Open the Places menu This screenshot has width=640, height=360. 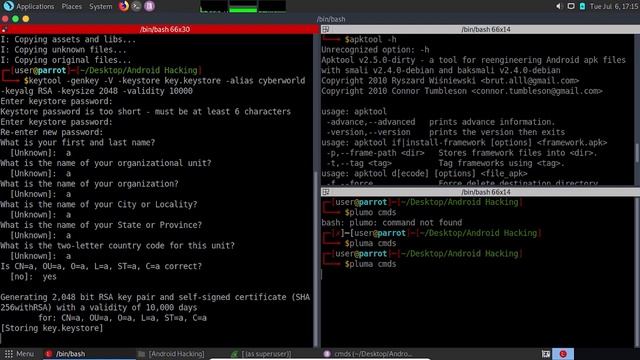(x=71, y=7)
